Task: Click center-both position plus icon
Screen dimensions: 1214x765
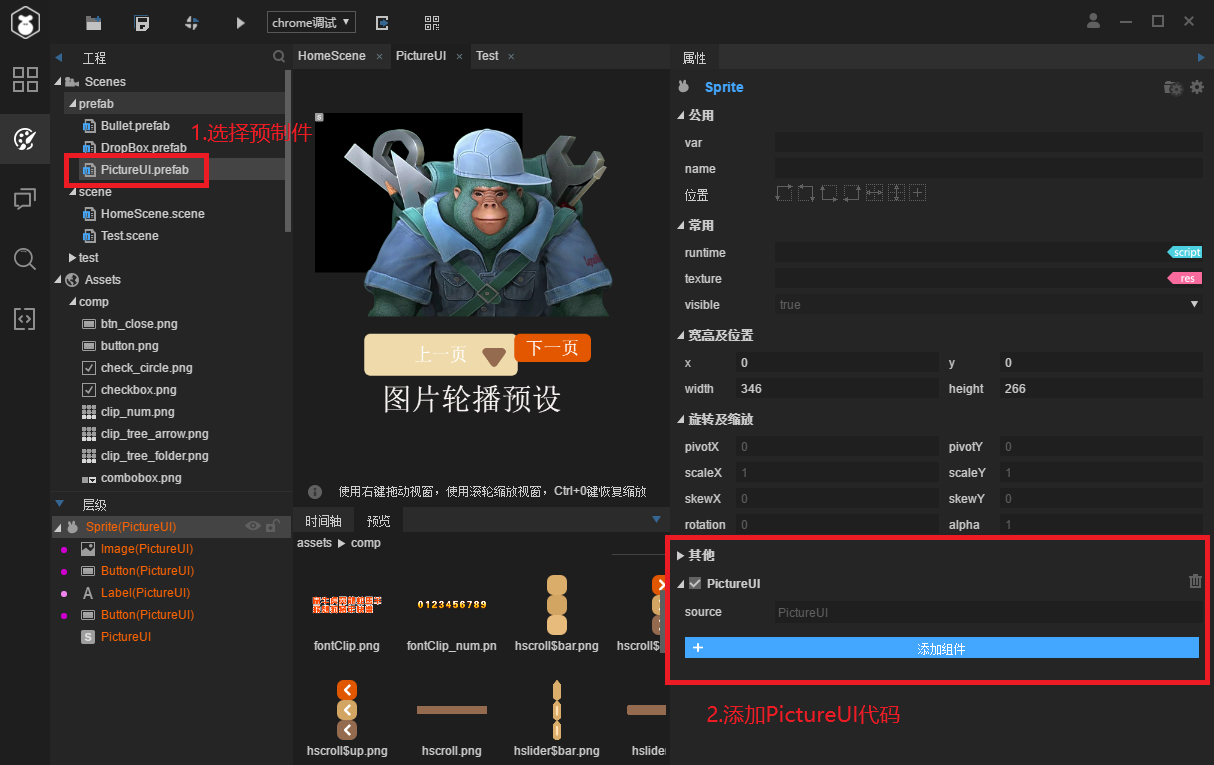Action: coord(918,194)
